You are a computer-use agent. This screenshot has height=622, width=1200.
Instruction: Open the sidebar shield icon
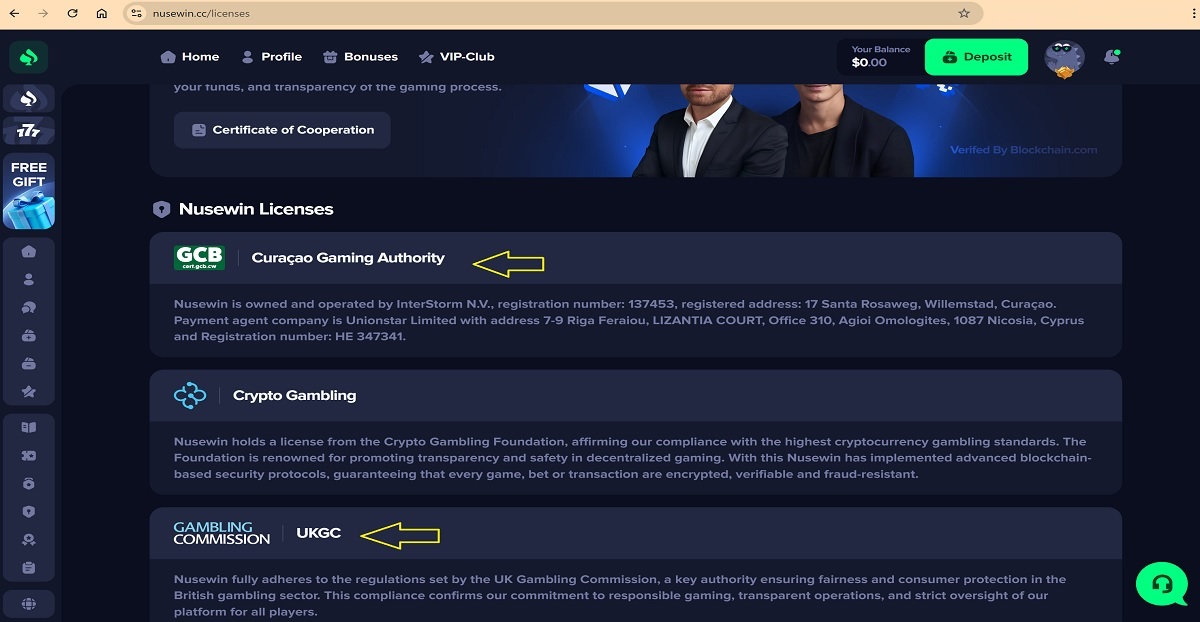[x=29, y=511]
